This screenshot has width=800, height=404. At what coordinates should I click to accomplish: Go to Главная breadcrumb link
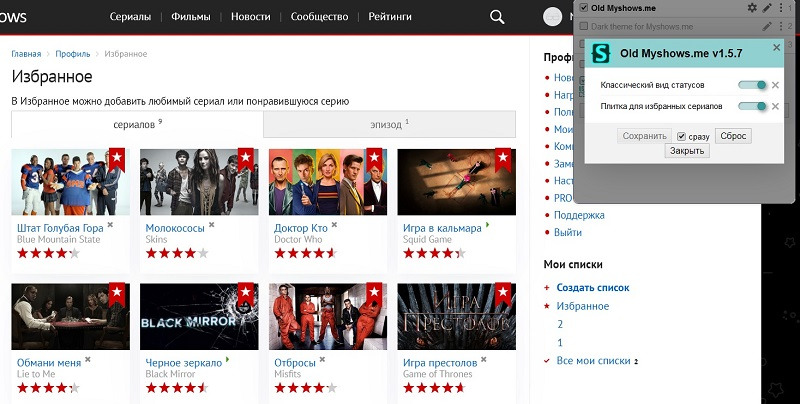(x=26, y=54)
